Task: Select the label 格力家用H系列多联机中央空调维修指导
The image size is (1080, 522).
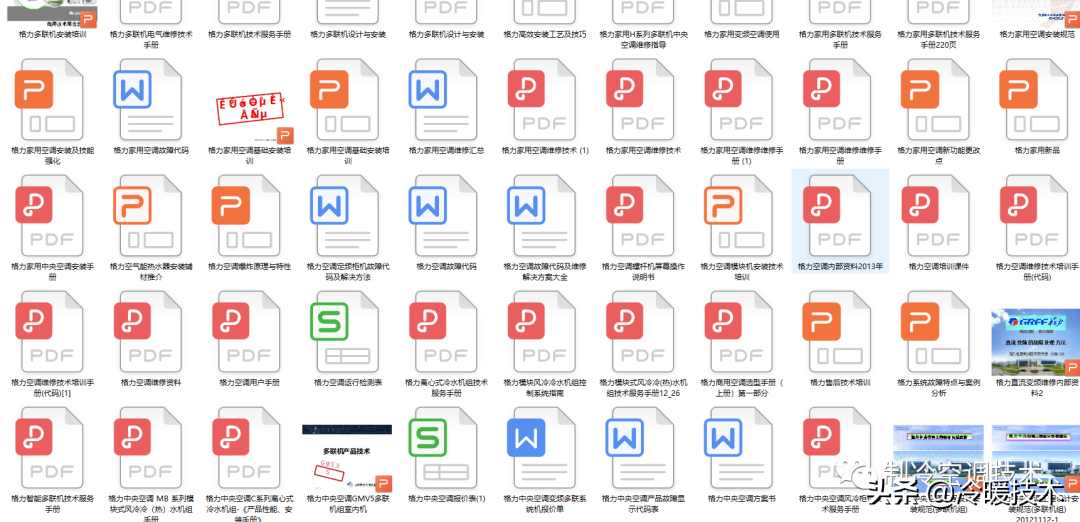Action: click(x=643, y=39)
